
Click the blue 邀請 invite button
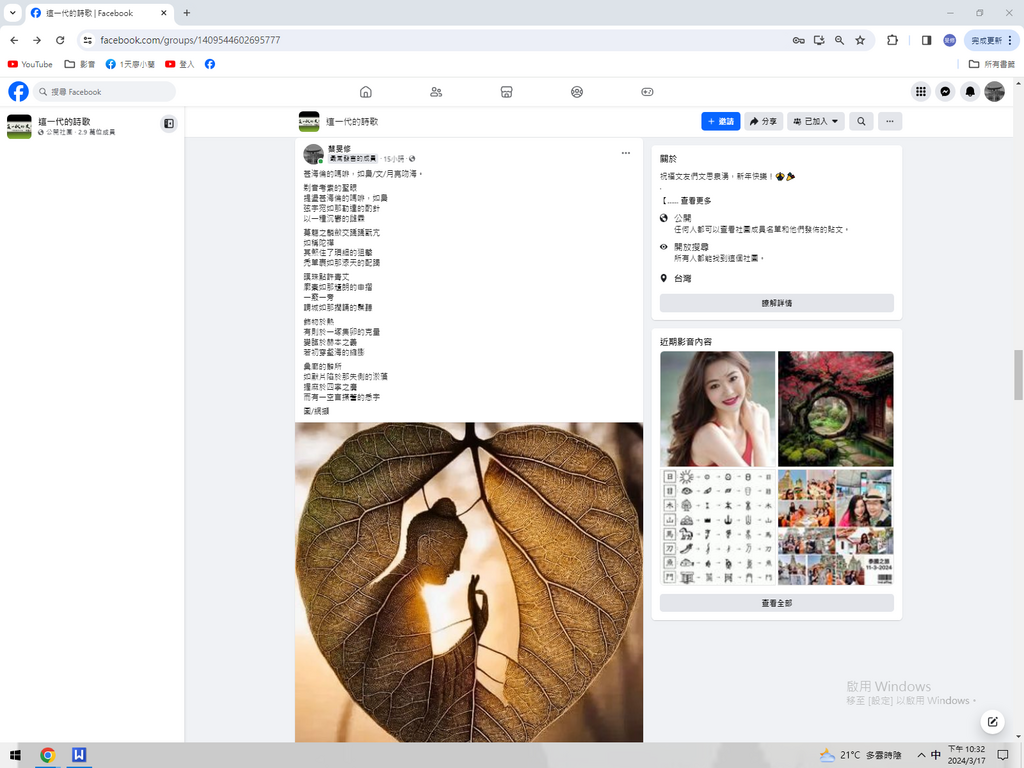721,121
